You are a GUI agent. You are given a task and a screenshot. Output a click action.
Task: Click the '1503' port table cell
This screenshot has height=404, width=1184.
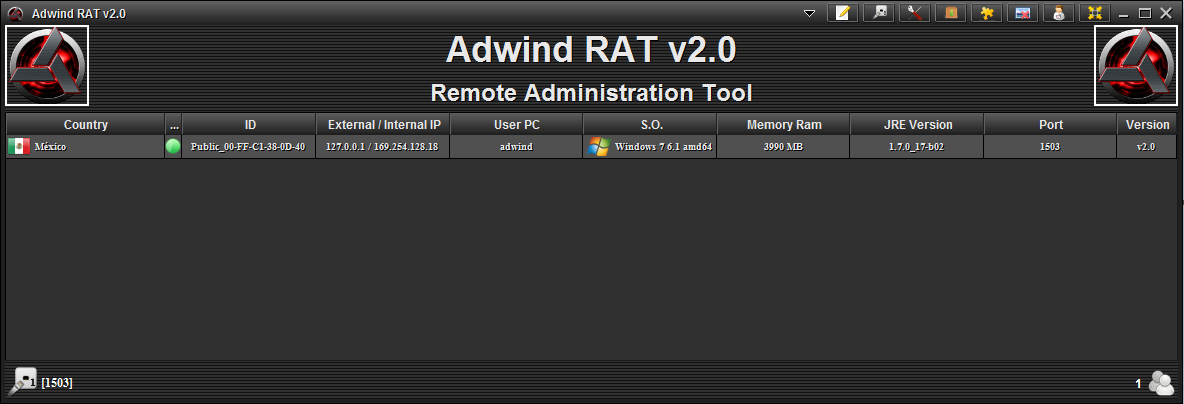1050,146
